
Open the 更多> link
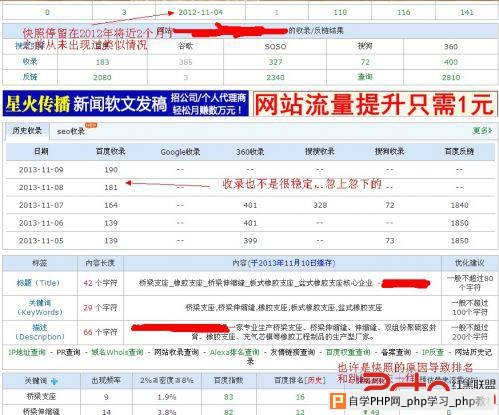pos(482,130)
